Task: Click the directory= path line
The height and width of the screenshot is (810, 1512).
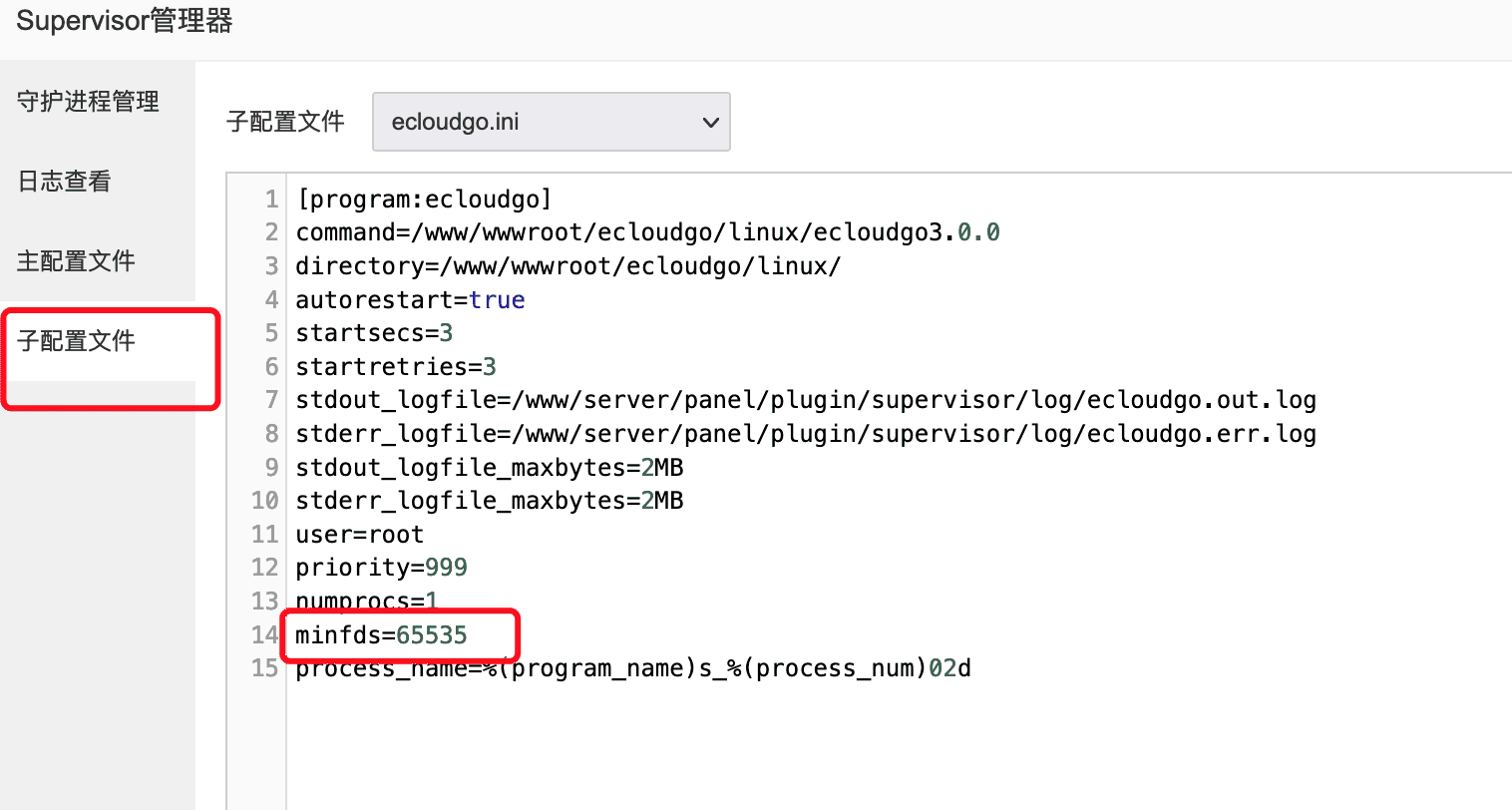Action: click(x=567, y=266)
